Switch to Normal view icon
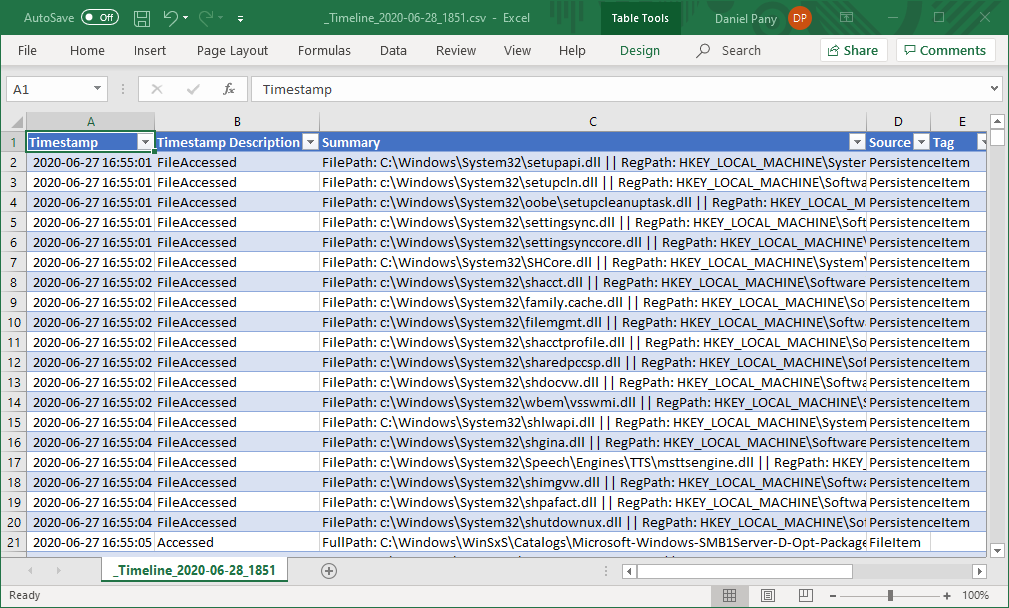The width and height of the screenshot is (1009, 608). (x=729, y=595)
